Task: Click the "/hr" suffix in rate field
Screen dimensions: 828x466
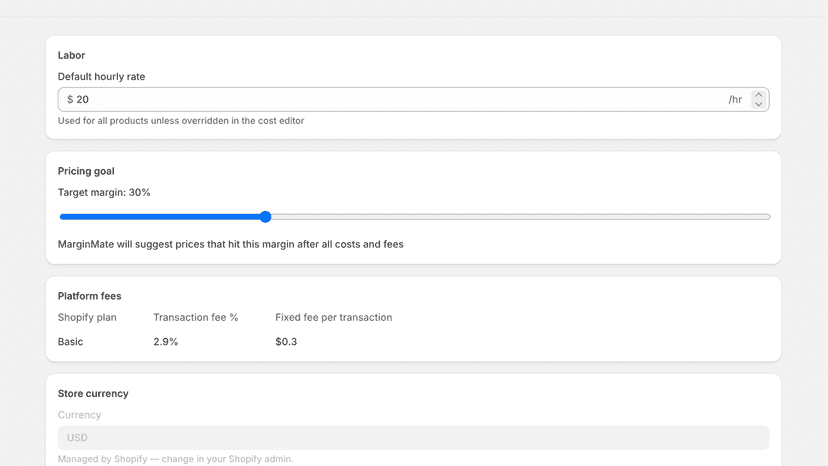Action: [735, 99]
